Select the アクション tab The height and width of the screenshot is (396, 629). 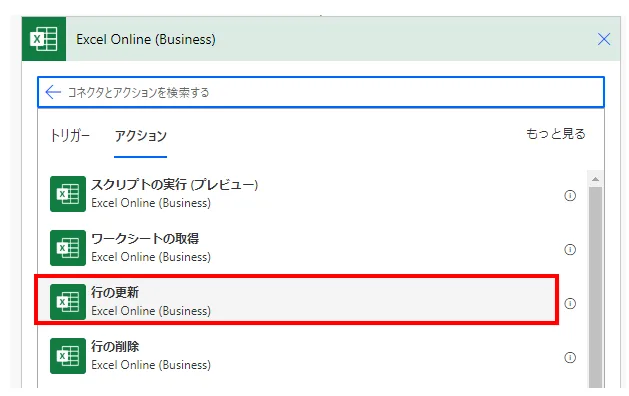(x=140, y=136)
